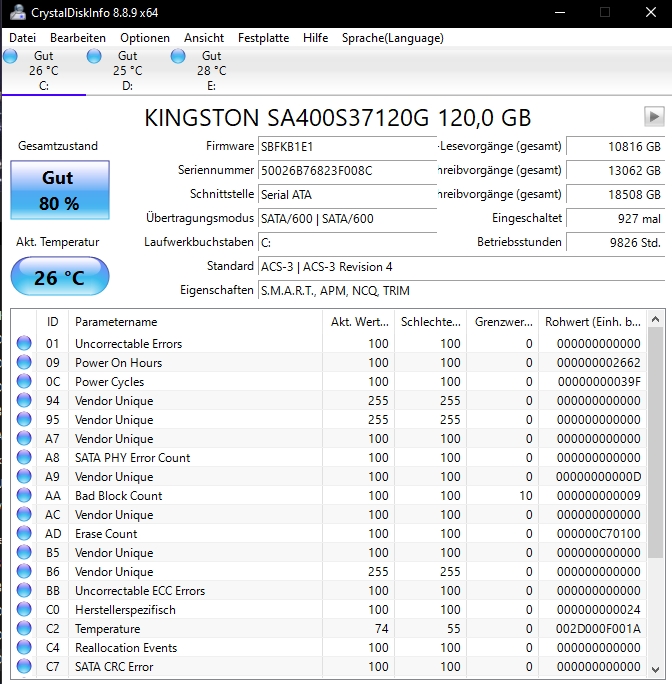Click status icon of row ID A9
This screenshot has height=684, width=672.
pyautogui.click(x=24, y=476)
